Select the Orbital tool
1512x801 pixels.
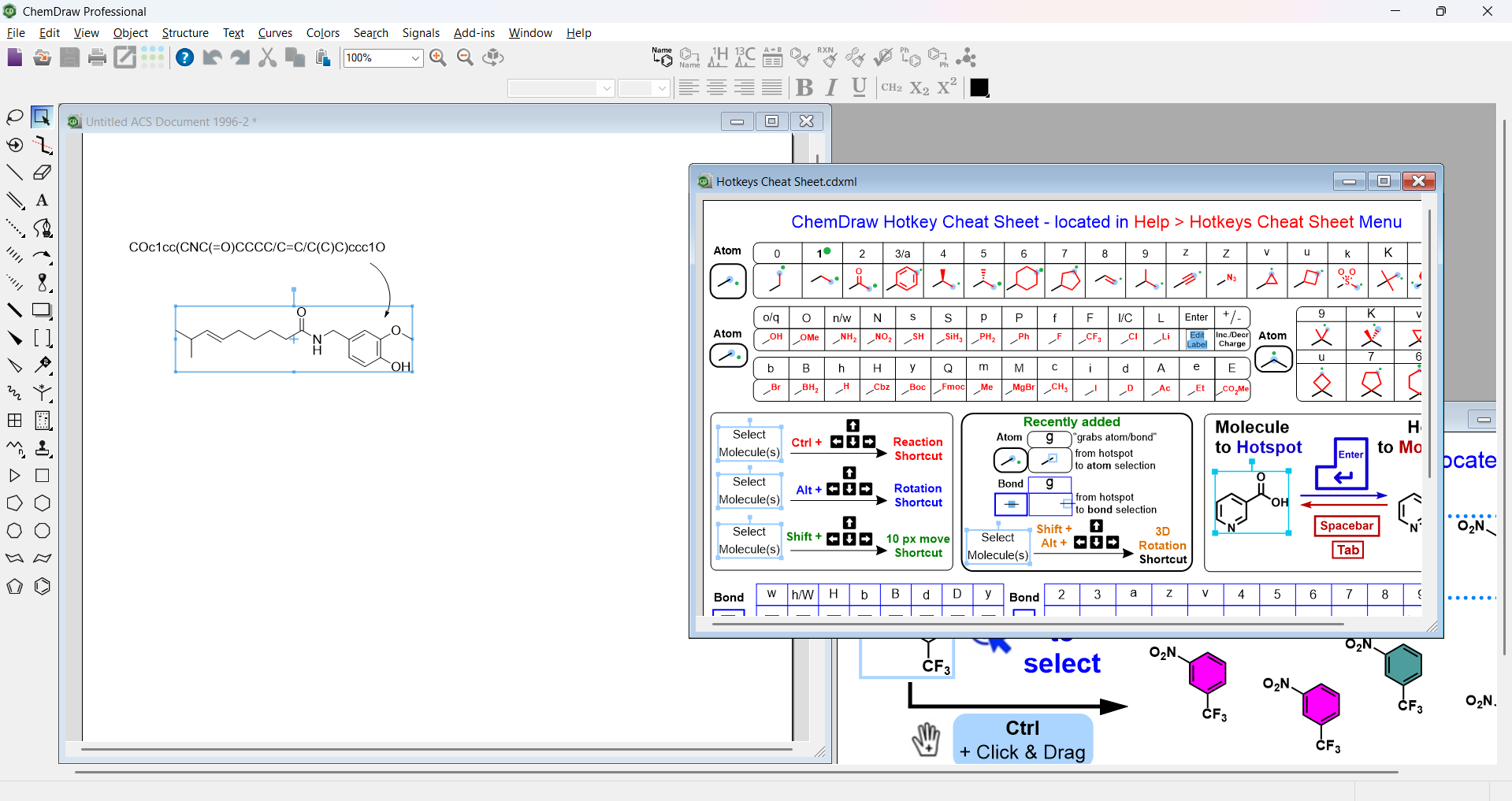tap(43, 283)
